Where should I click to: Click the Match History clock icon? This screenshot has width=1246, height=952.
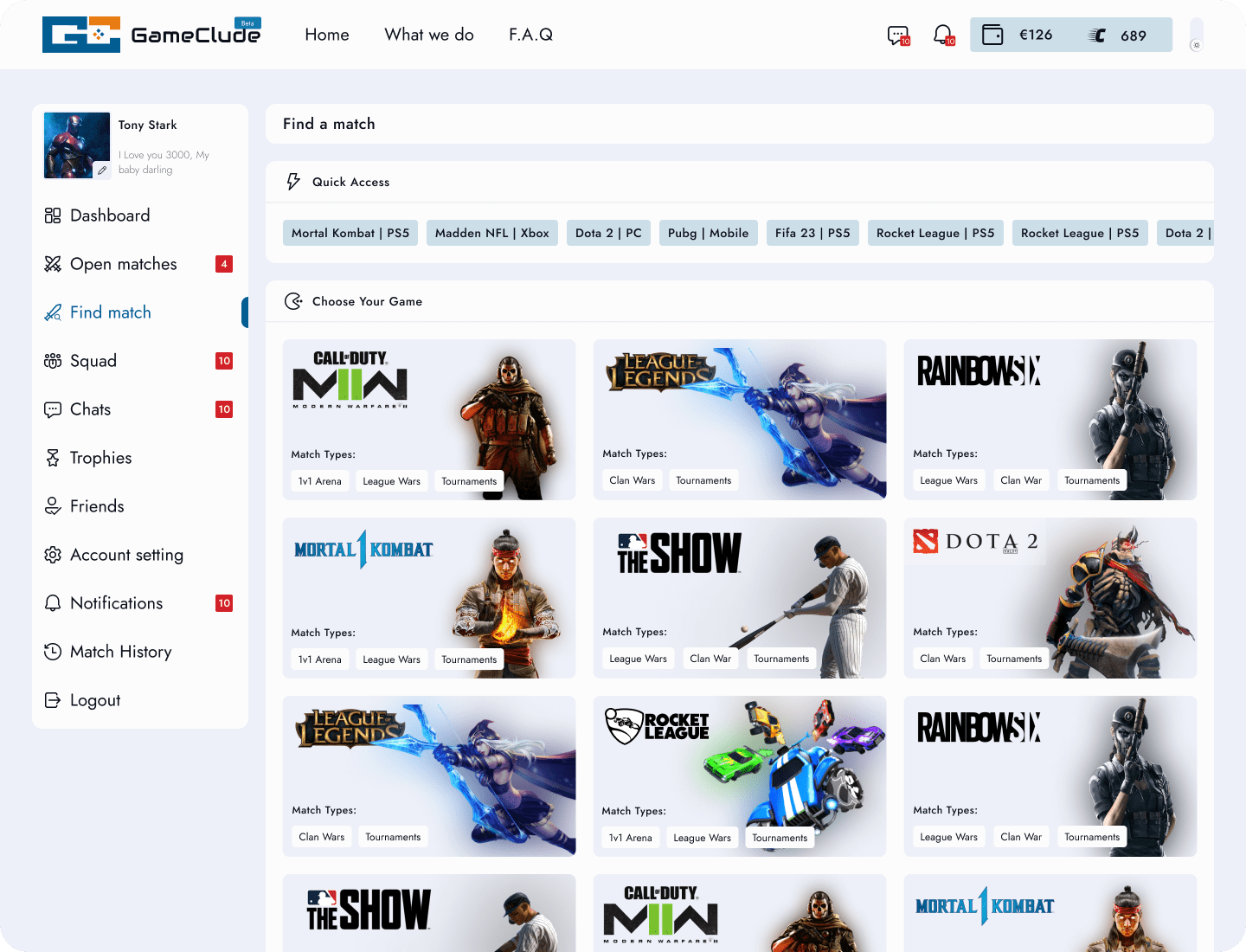tap(53, 652)
